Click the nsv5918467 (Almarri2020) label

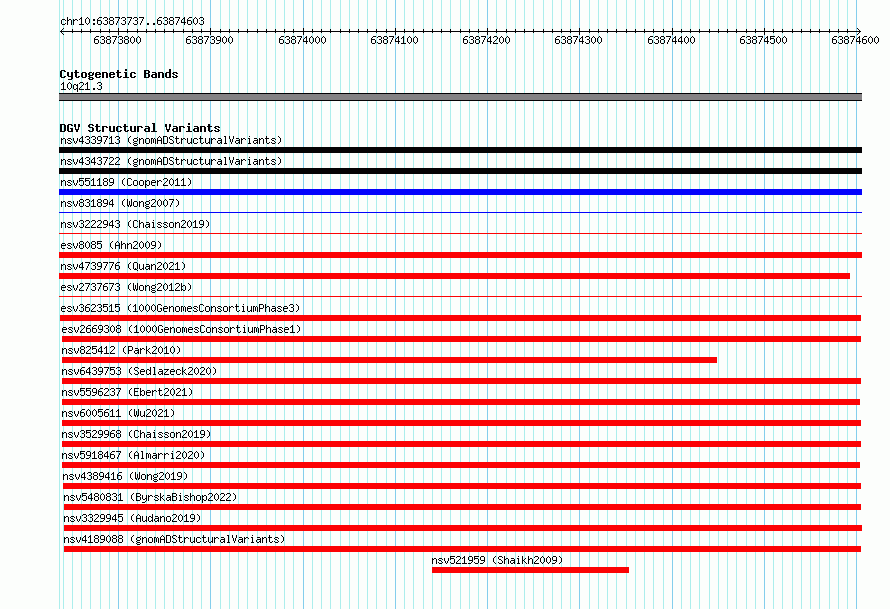tap(133, 455)
